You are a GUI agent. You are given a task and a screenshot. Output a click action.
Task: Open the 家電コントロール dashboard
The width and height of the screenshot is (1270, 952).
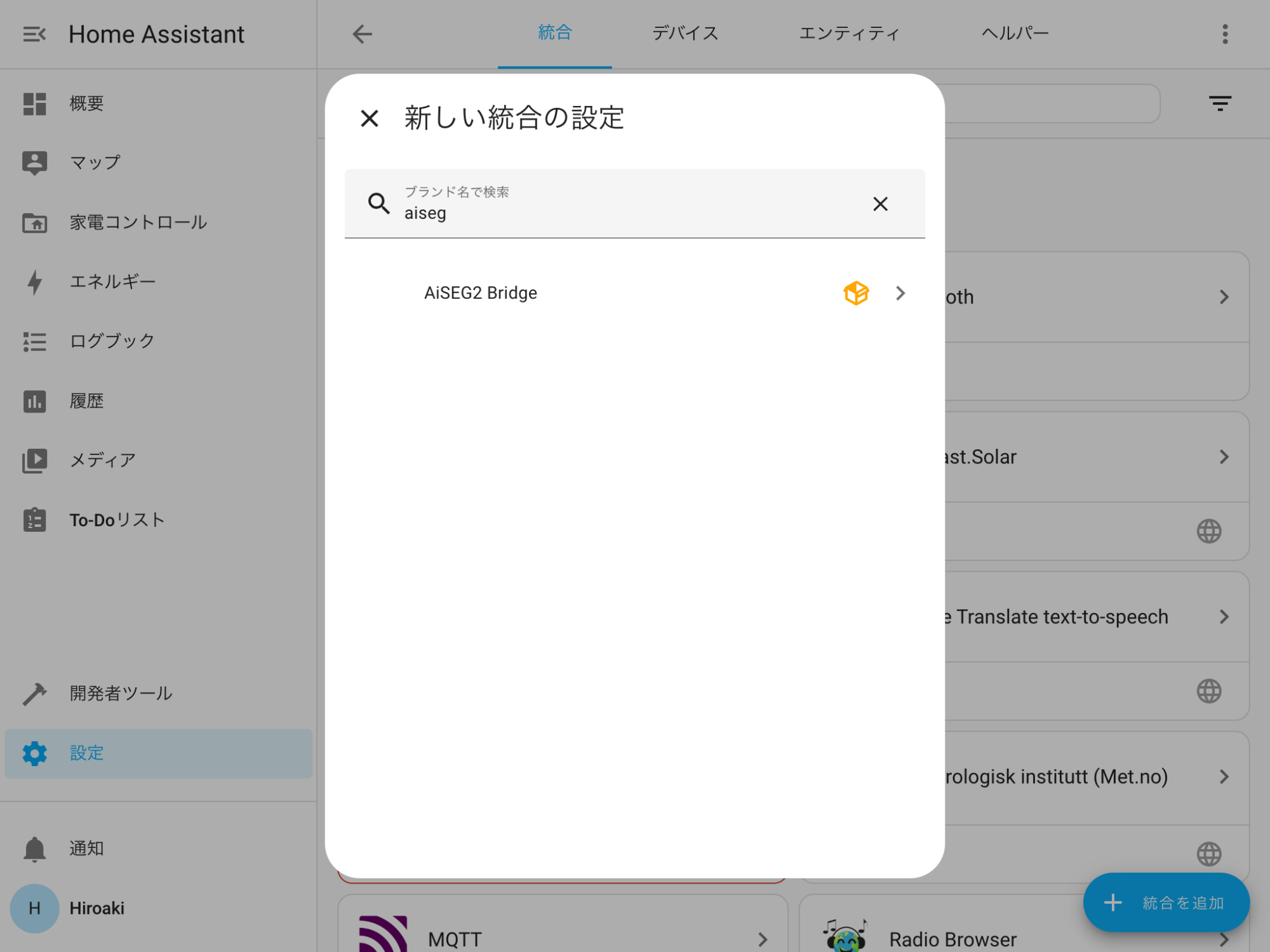[x=159, y=222]
